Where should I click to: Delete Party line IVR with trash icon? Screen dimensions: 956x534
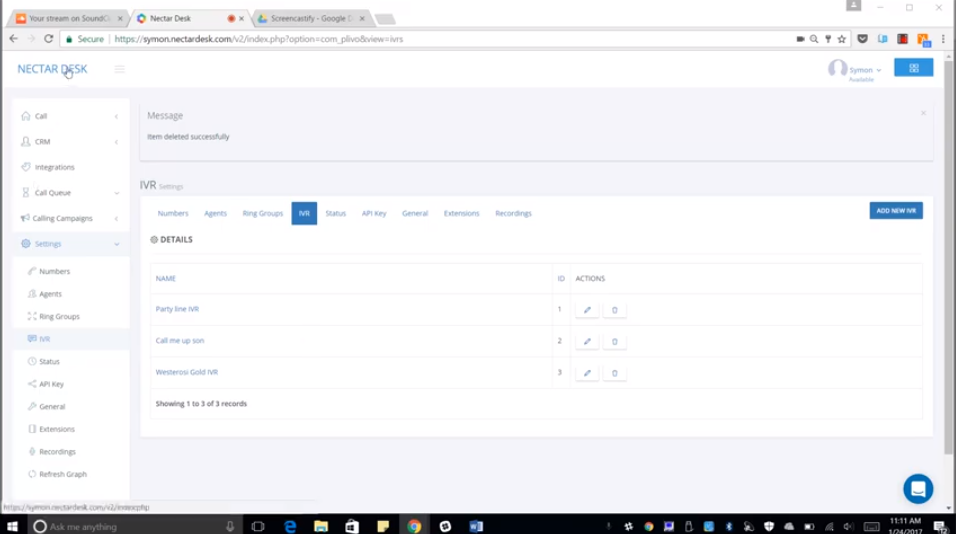[615, 310]
